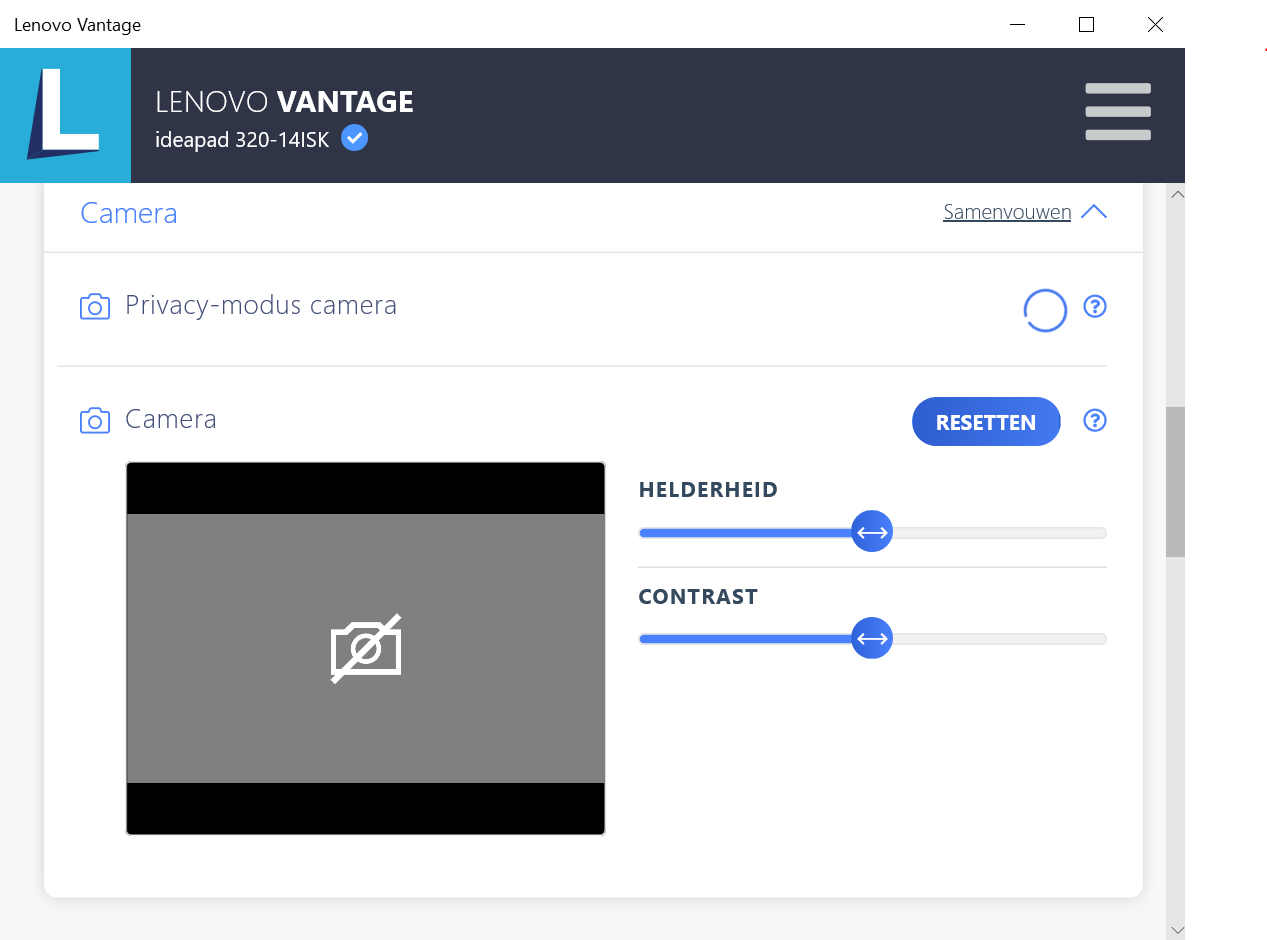This screenshot has width=1267, height=940.
Task: Click the camera icon beside Privacy-modus camera
Action: pos(94,307)
